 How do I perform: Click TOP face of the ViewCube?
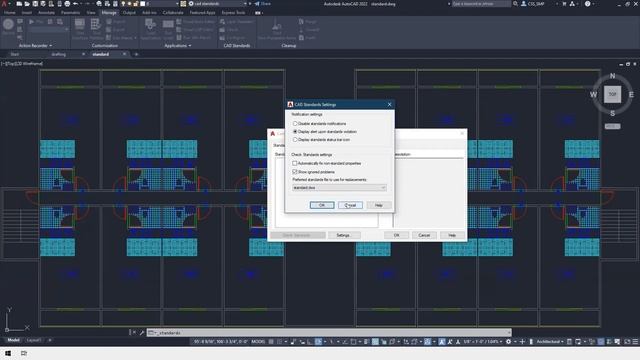[612, 94]
